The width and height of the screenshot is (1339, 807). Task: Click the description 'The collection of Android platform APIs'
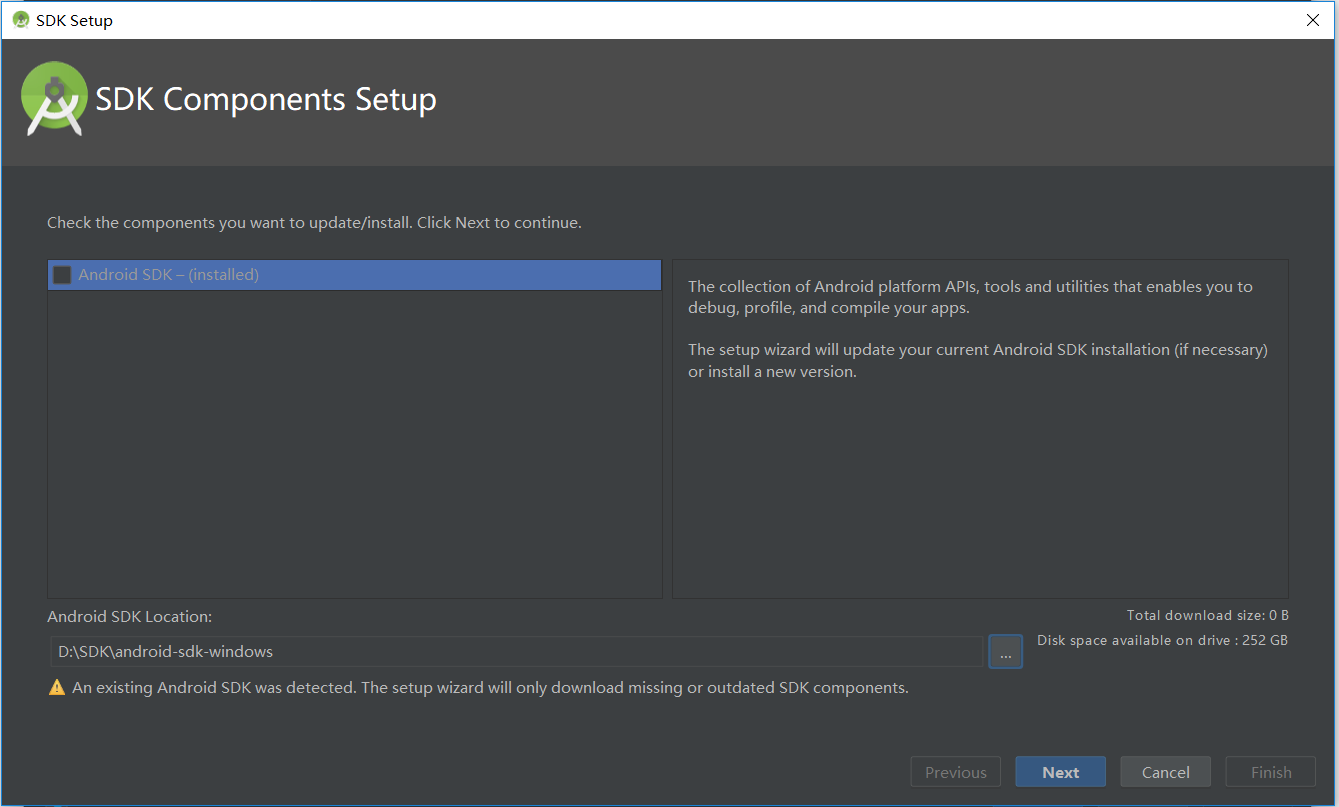970,297
